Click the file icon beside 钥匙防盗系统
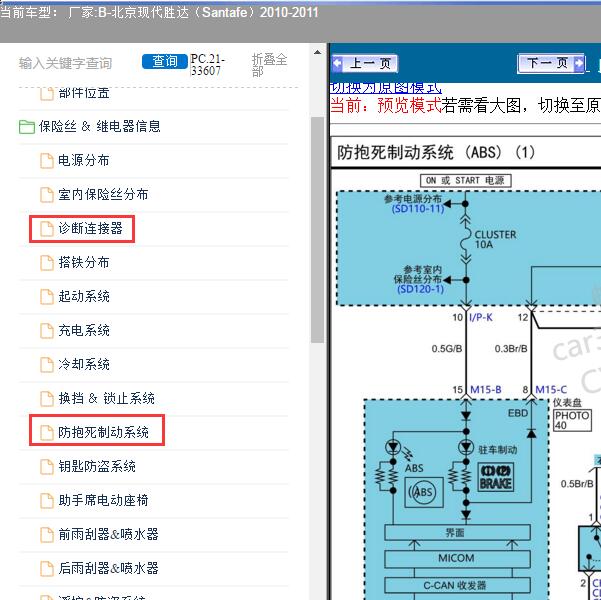The image size is (601, 600). click(x=47, y=467)
